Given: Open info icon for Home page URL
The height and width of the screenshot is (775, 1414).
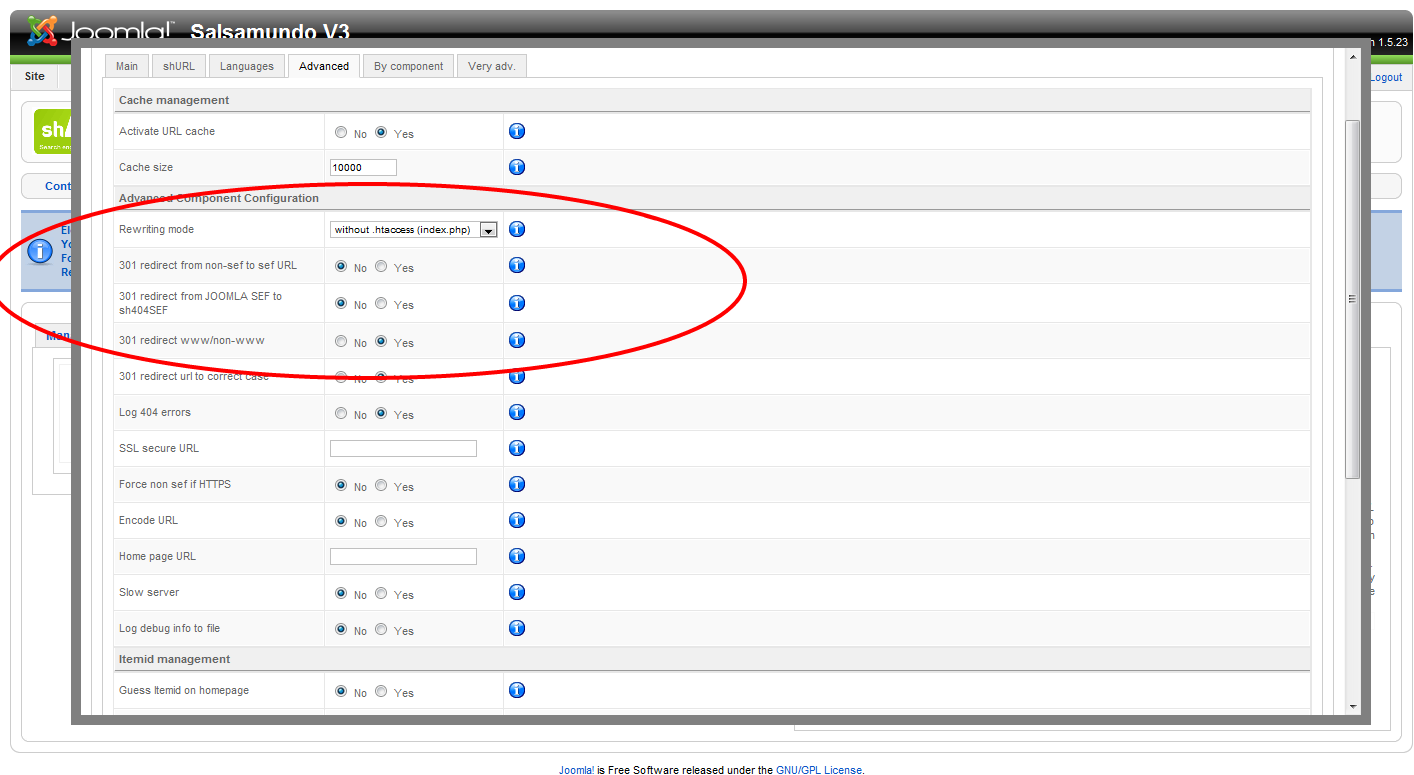Looking at the screenshot, I should click(x=517, y=556).
